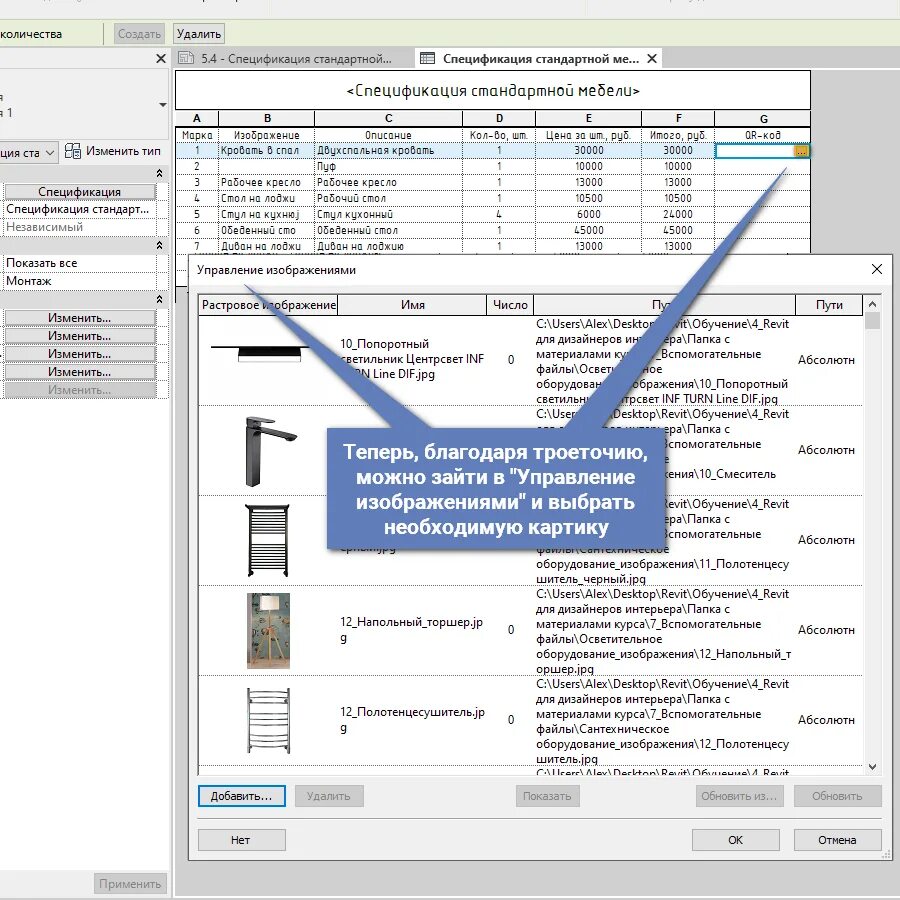
Task: Collapse the first properties section chevron
Action: point(160,173)
